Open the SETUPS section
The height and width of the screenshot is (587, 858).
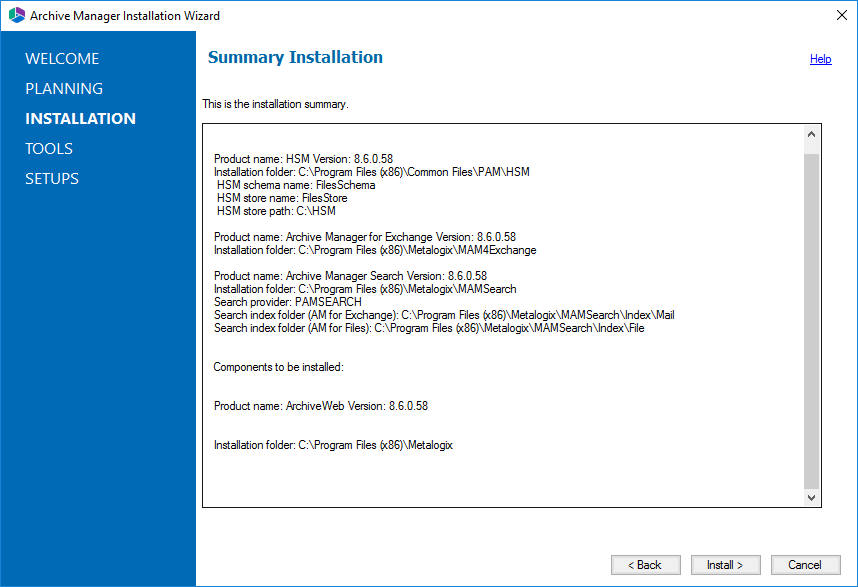pyautogui.click(x=52, y=179)
